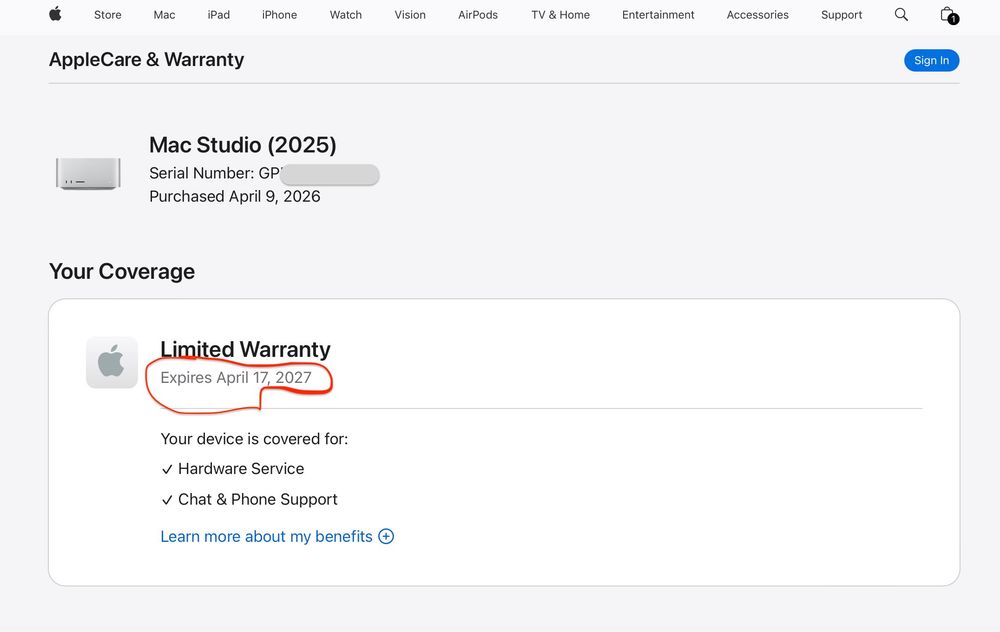The image size is (1000, 632).
Task: Open the AirPods menu item
Action: pos(478,15)
